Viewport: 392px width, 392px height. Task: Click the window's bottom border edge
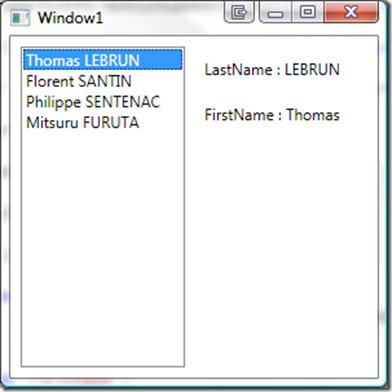click(196, 384)
